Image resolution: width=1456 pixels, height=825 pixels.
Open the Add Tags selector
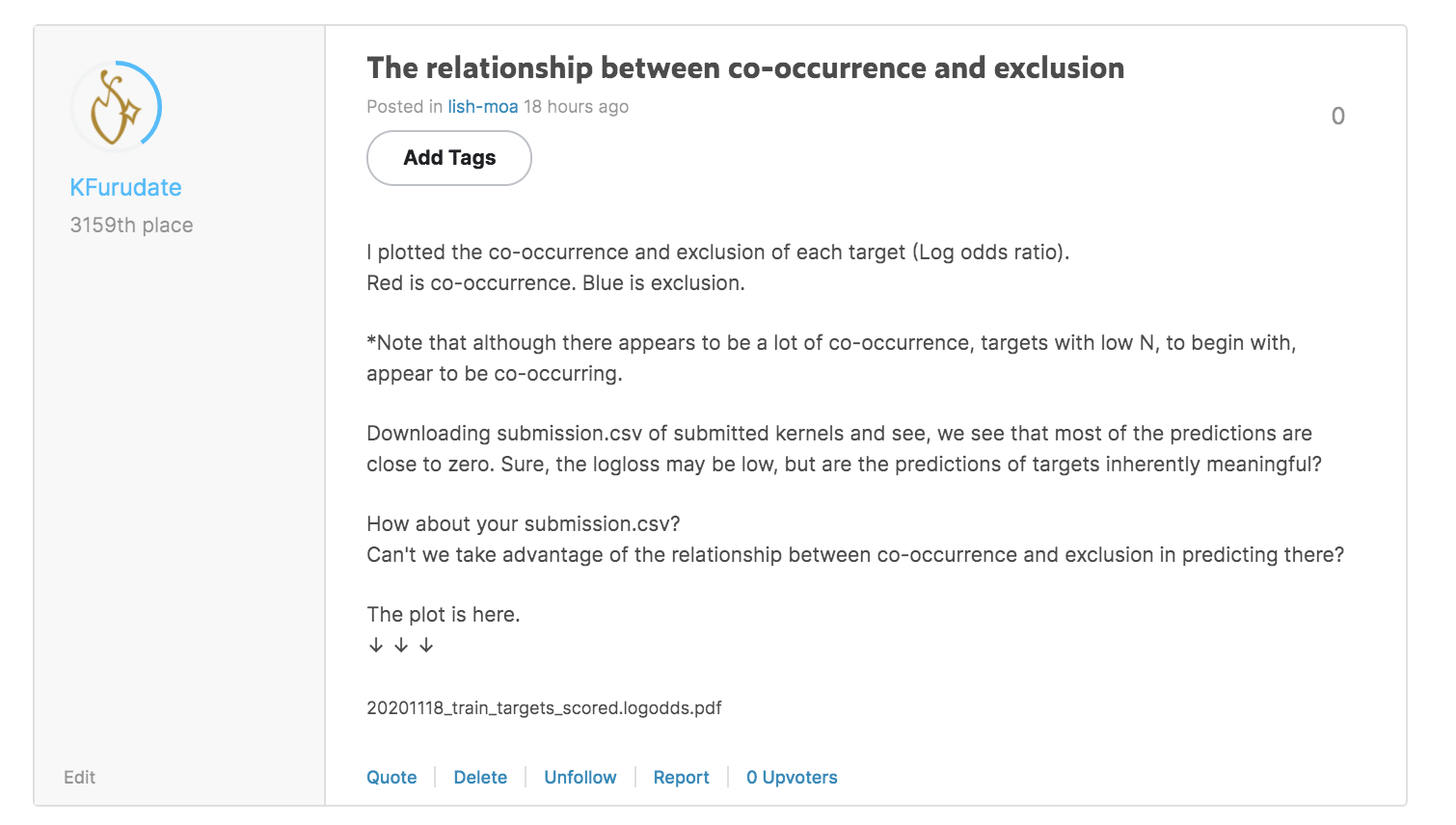pos(448,157)
